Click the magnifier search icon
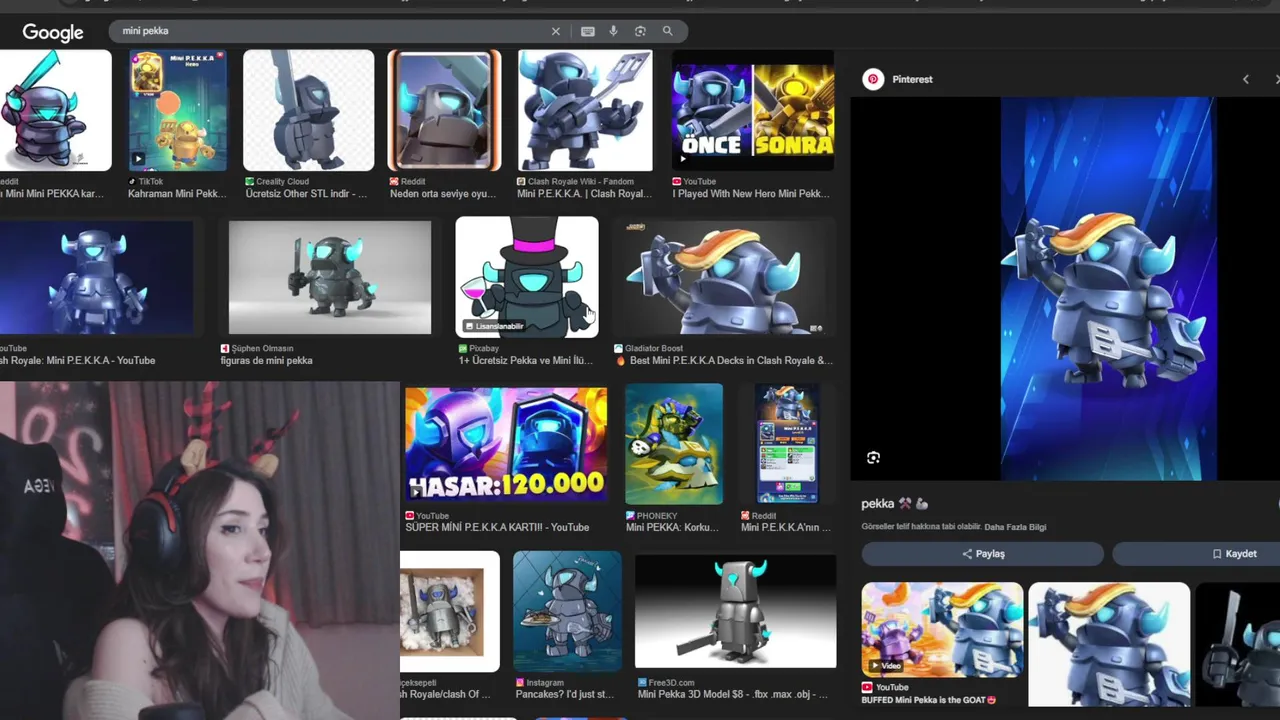This screenshot has height=720, width=1280. 667,31
